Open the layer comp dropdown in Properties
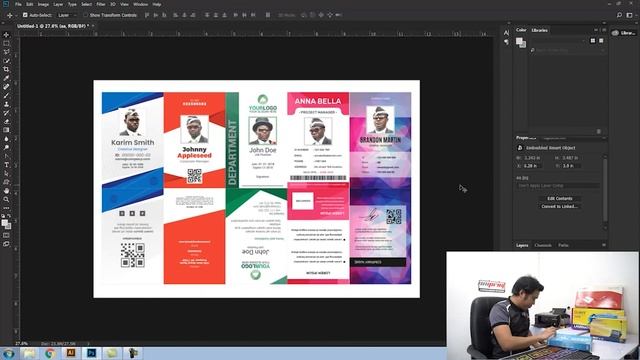The width and height of the screenshot is (640, 360). (557, 186)
